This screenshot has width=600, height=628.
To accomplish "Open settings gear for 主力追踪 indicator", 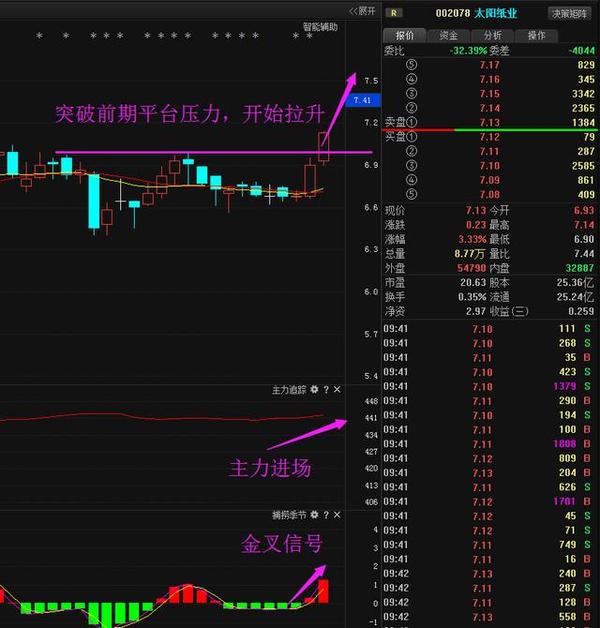I will pos(314,389).
